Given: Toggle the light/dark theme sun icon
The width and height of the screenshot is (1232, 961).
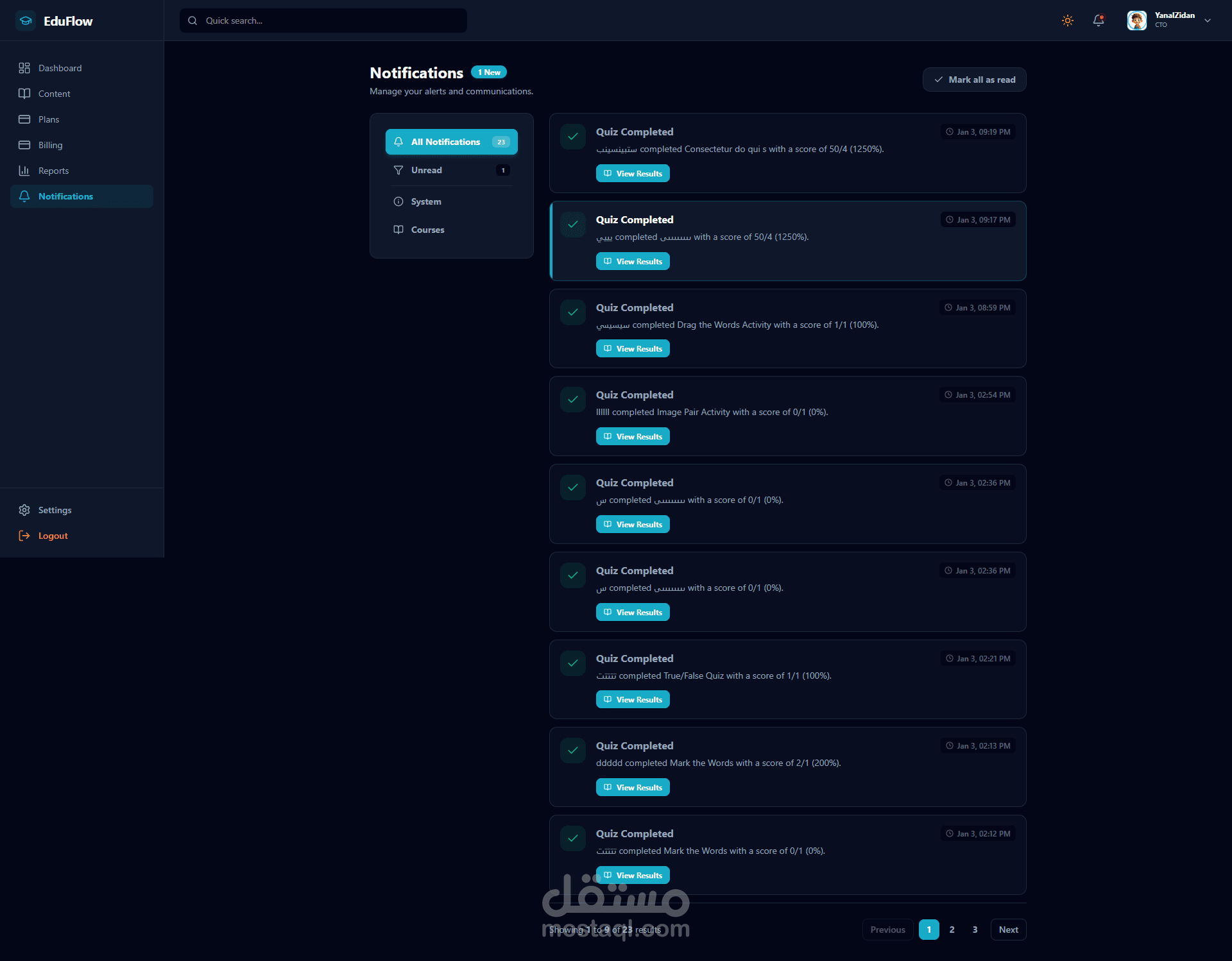Looking at the screenshot, I should 1068,21.
